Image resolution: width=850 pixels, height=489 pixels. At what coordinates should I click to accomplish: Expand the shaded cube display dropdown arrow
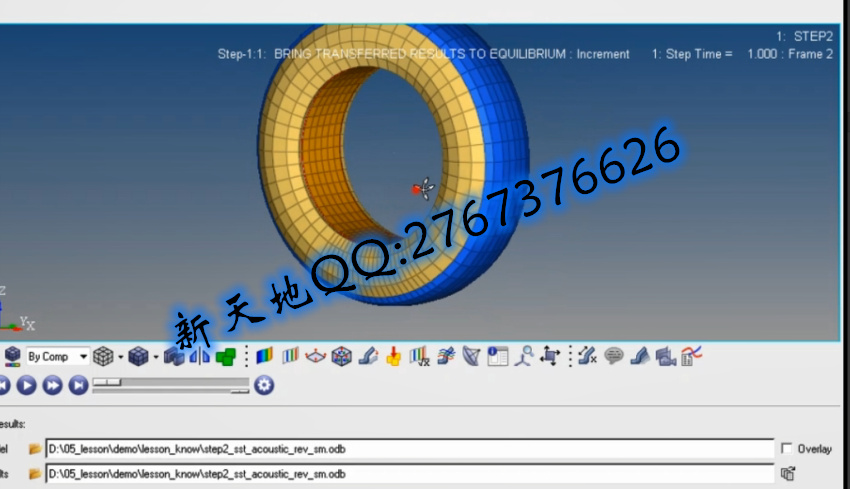155,356
